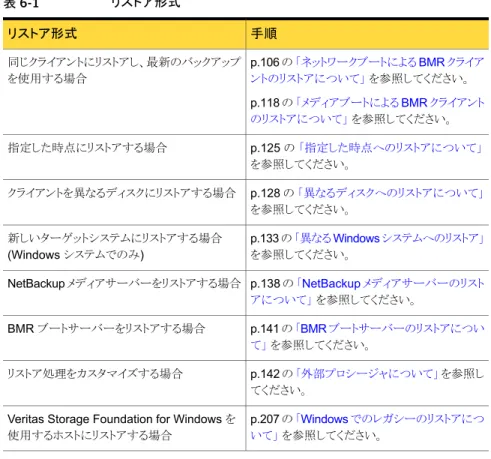Open link 異なるディスクへのリストアについて

pos(391,193)
